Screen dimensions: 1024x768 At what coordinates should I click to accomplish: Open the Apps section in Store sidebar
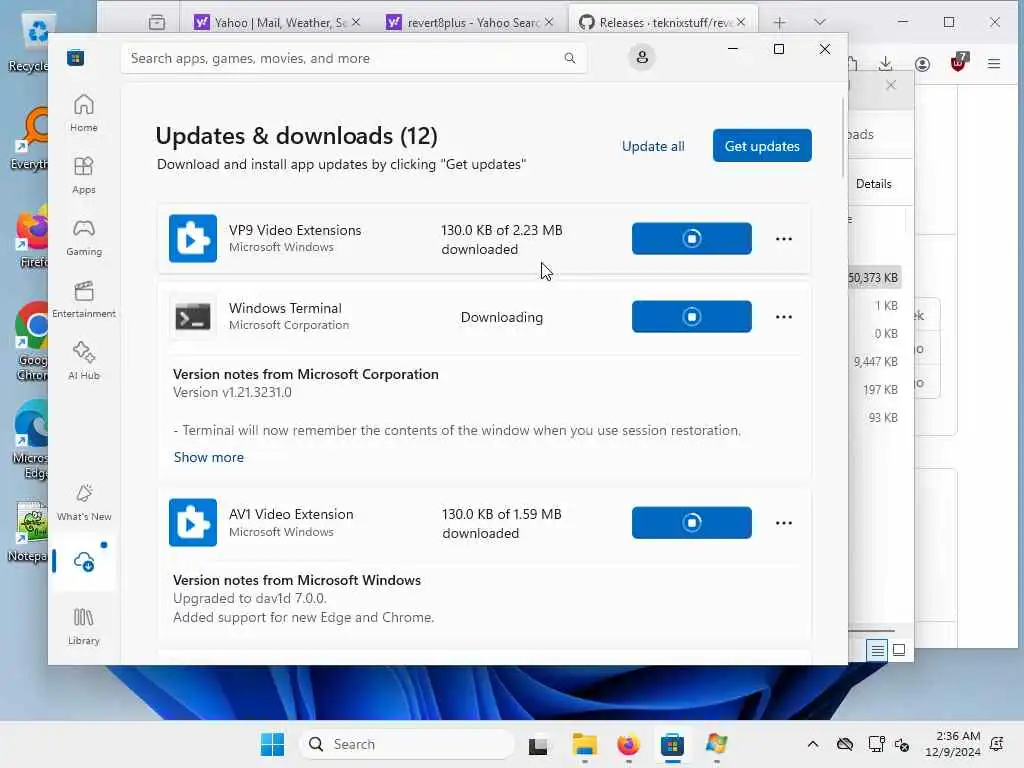point(84,176)
